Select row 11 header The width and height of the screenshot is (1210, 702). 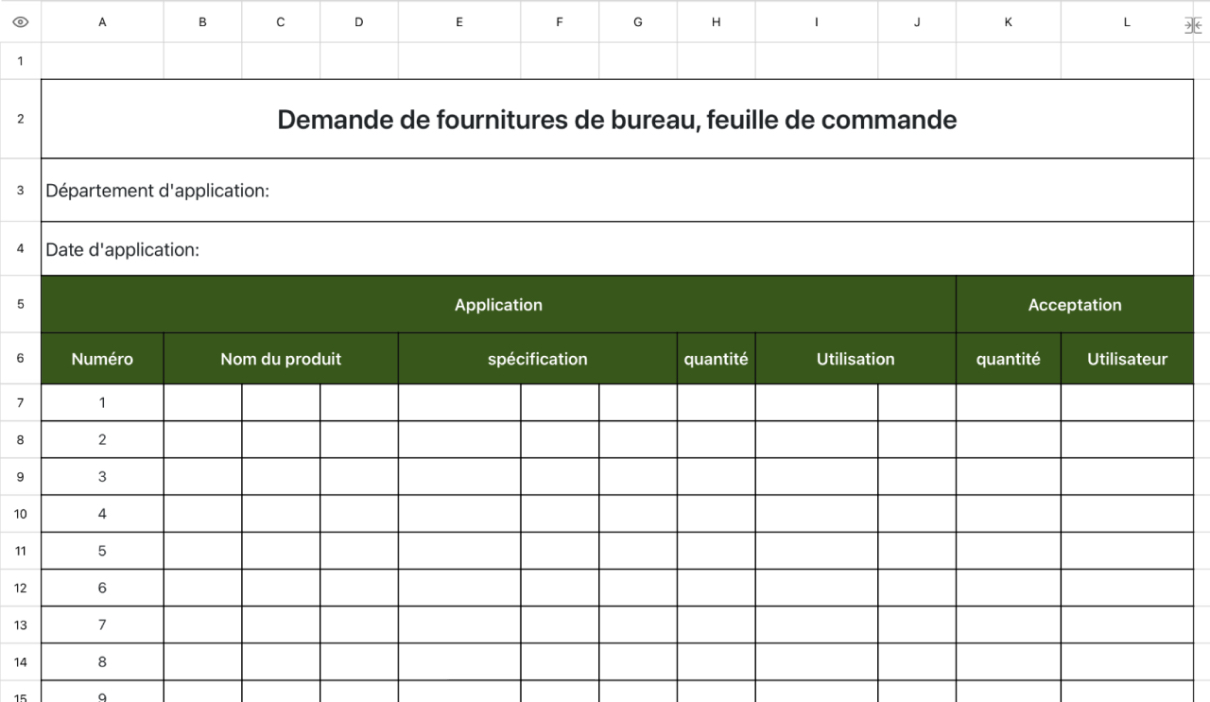tap(20, 550)
